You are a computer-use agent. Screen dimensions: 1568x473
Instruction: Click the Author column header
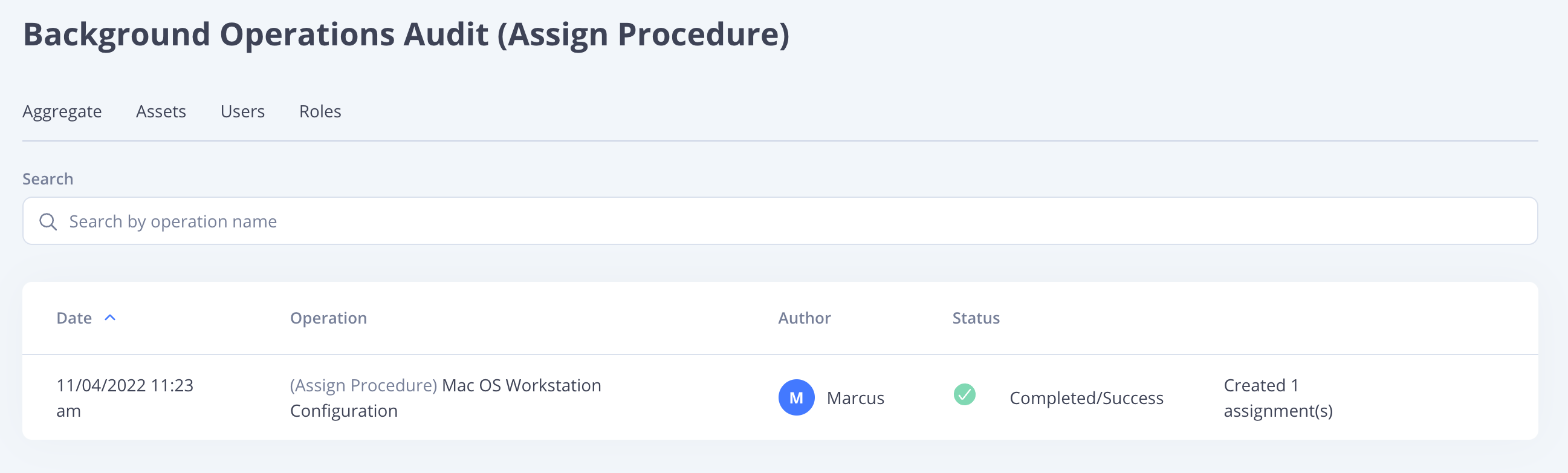tap(804, 318)
